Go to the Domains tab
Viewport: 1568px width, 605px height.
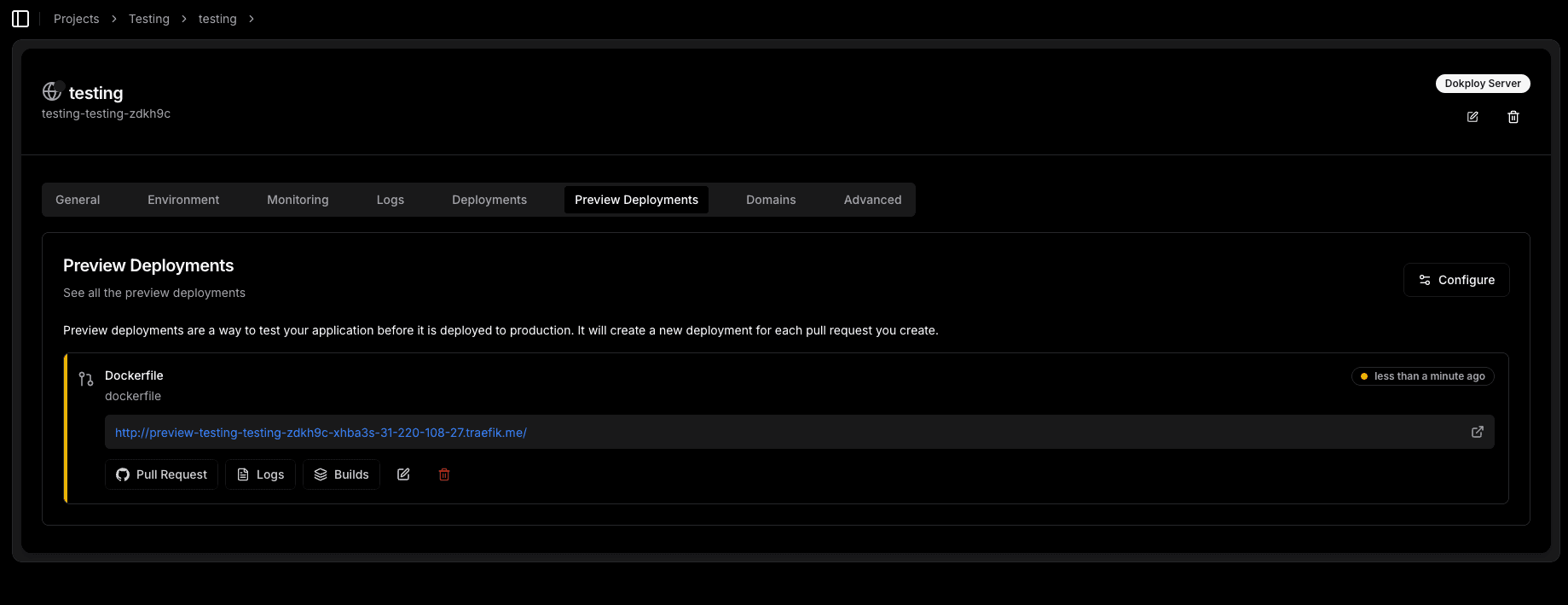click(x=771, y=200)
